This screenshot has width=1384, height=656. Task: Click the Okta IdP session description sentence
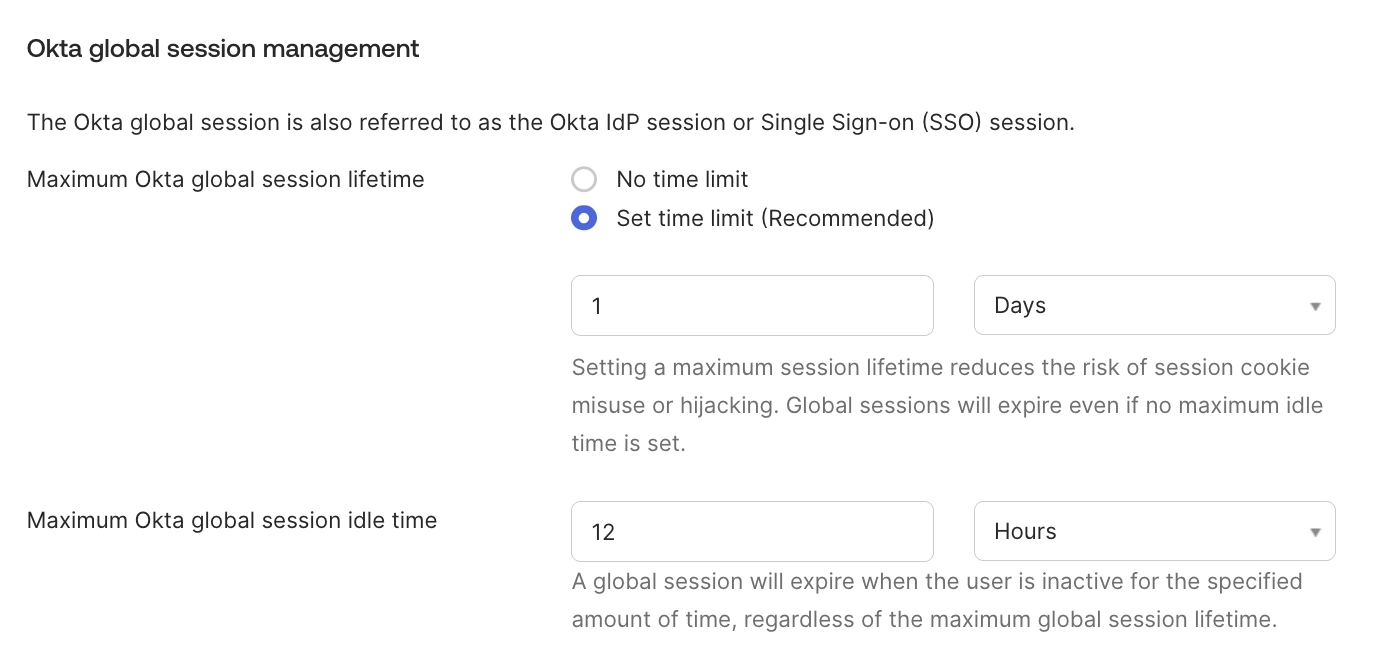pos(550,123)
